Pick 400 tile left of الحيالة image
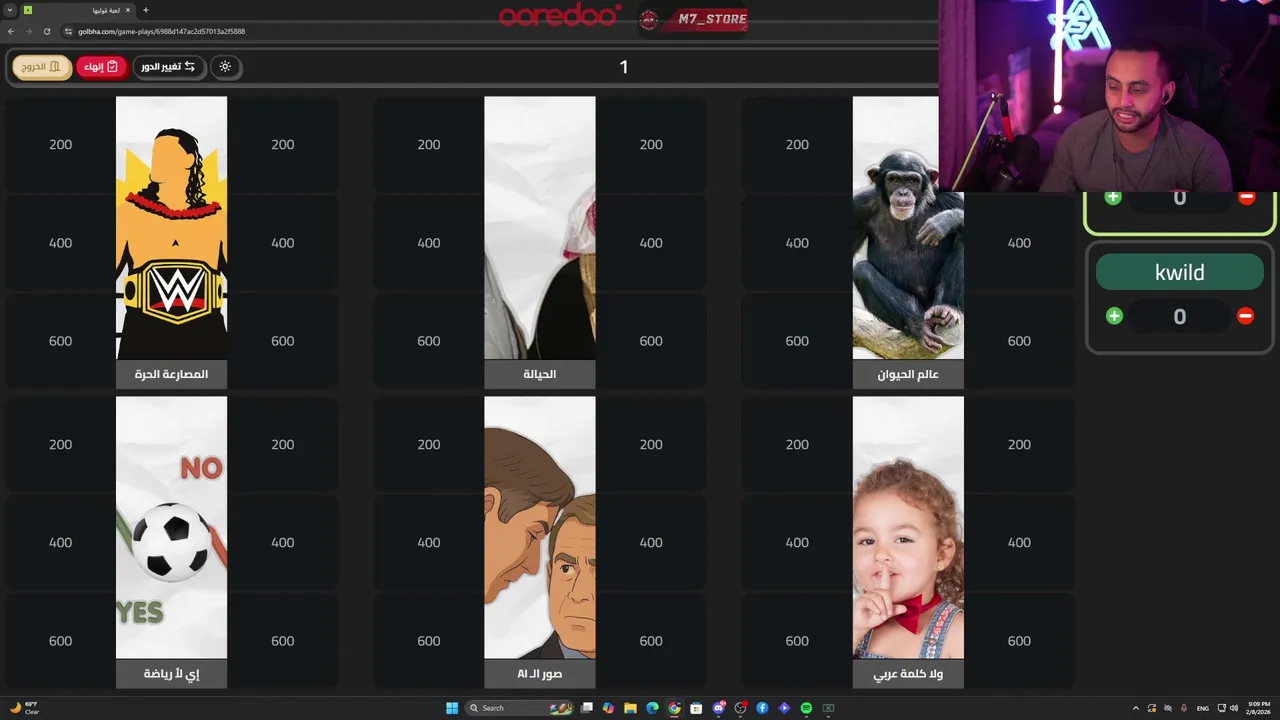The width and height of the screenshot is (1280, 720). pyautogui.click(x=429, y=243)
